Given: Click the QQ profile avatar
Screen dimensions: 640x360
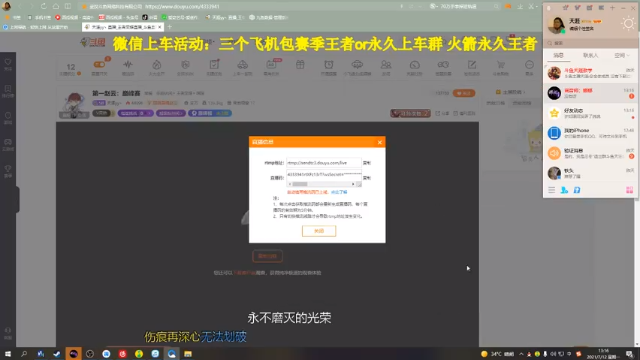Looking at the screenshot, I should [556, 25].
